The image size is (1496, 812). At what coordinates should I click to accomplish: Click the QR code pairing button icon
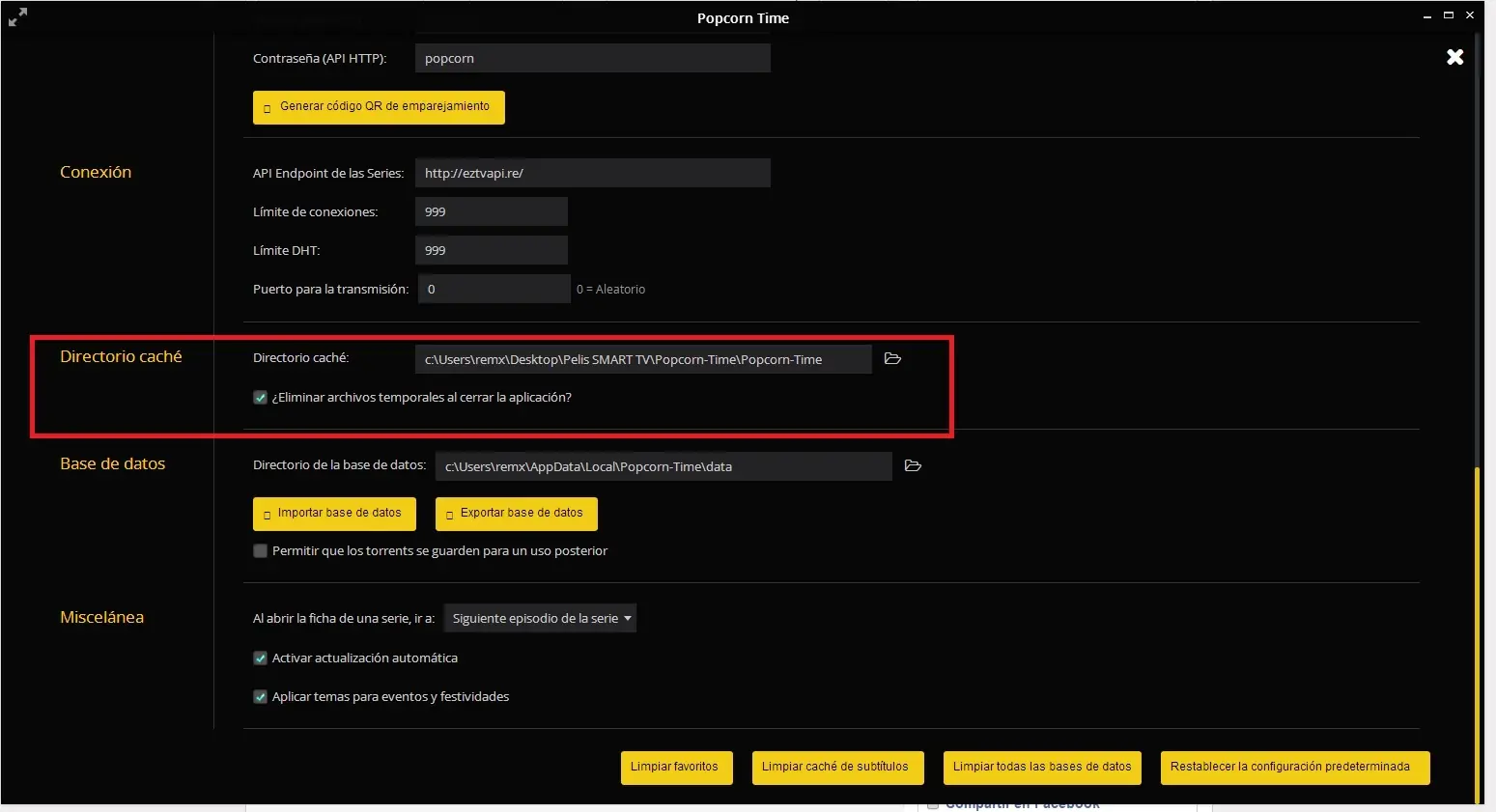pos(268,108)
